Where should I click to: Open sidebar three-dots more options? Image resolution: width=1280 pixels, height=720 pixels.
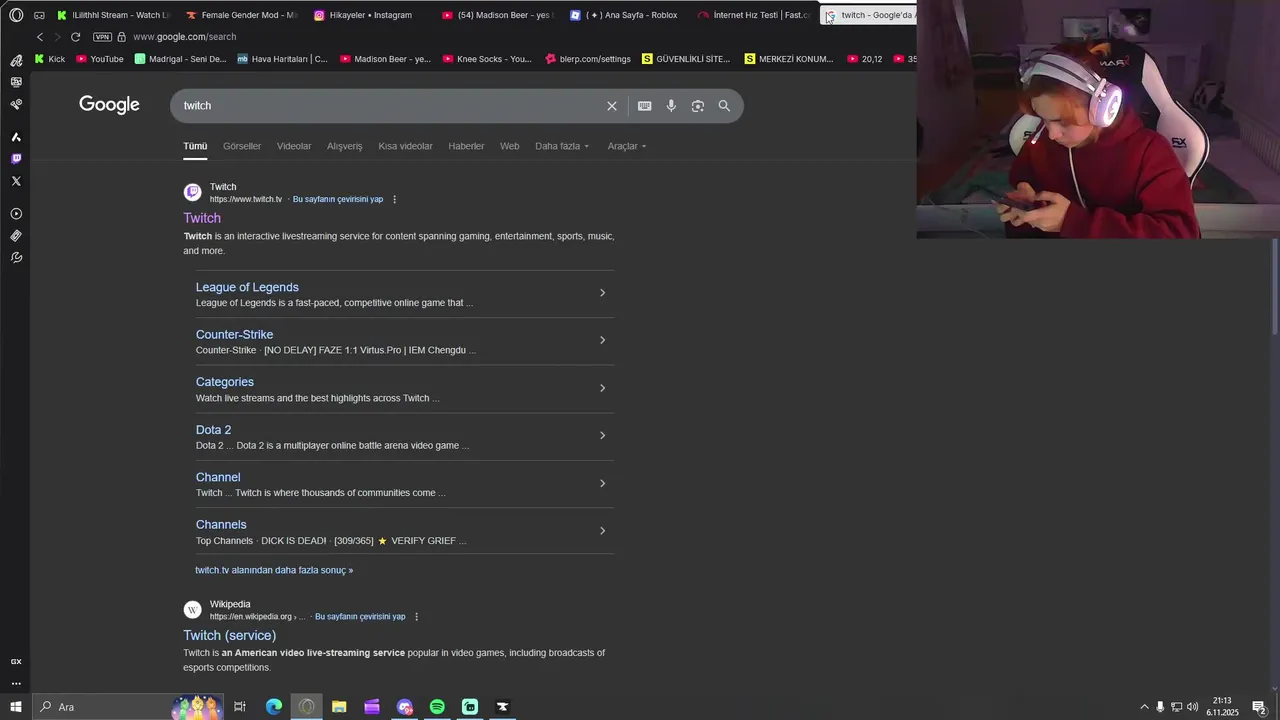[16, 684]
